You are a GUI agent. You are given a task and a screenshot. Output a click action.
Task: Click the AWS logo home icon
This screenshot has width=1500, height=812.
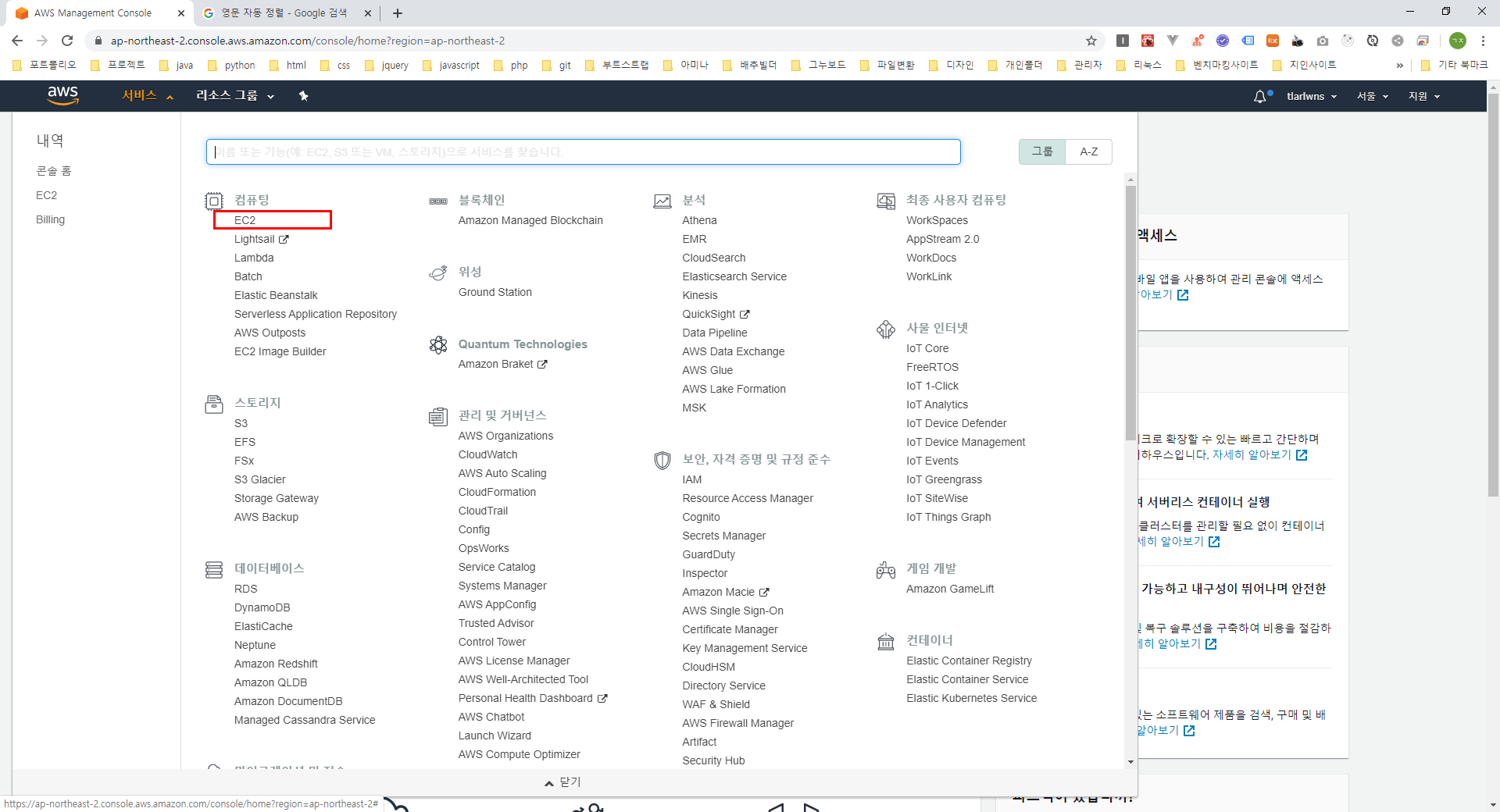tap(62, 95)
